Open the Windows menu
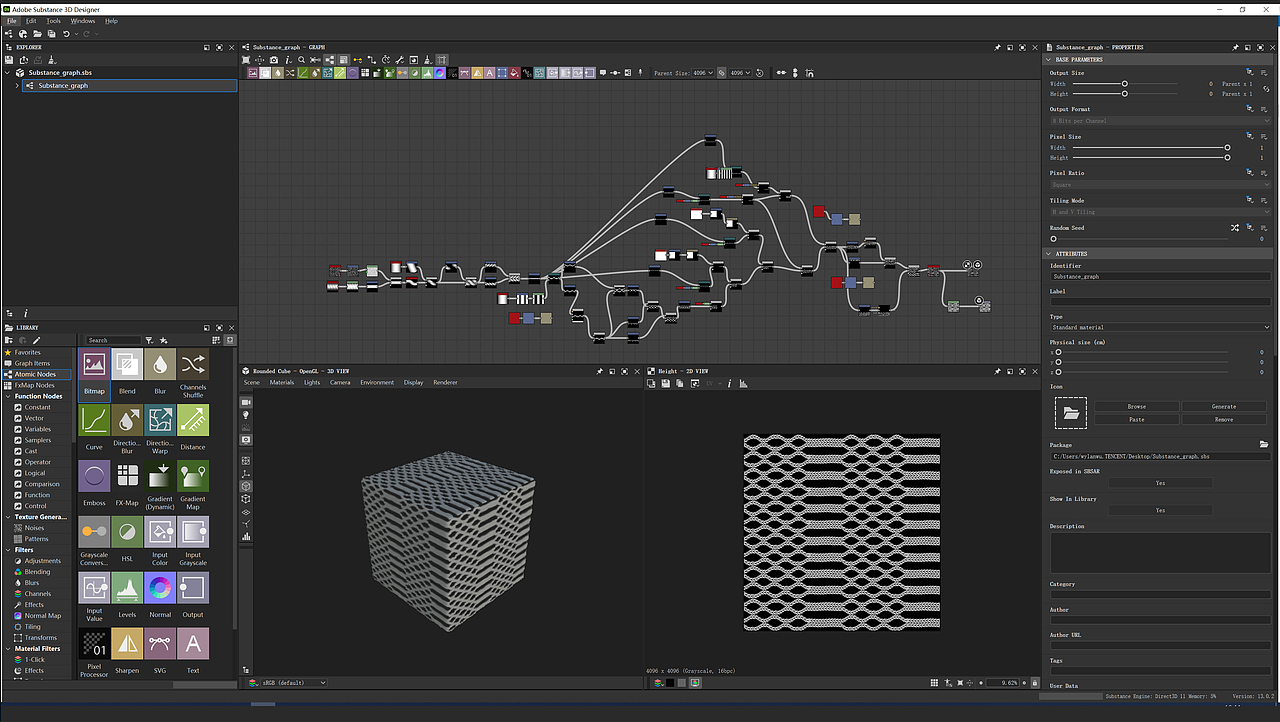 [83, 20]
